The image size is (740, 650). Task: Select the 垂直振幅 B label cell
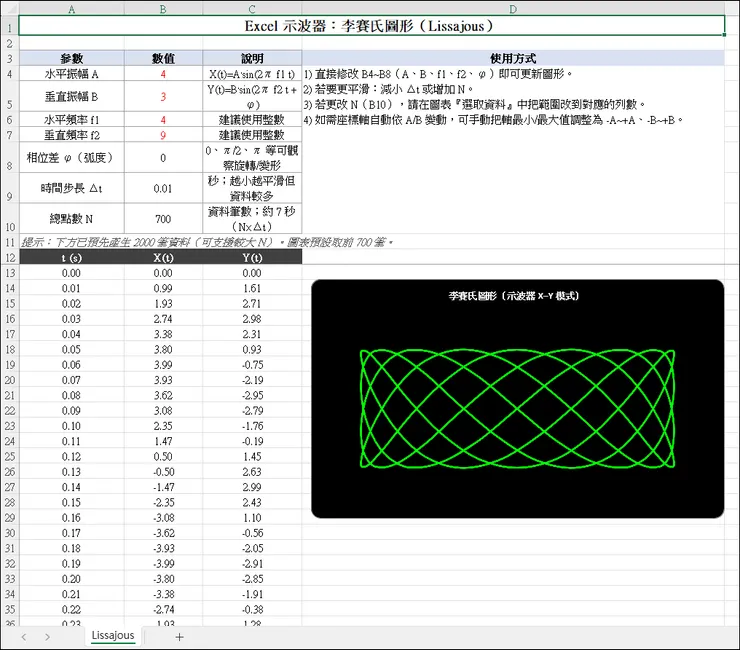pos(72,97)
